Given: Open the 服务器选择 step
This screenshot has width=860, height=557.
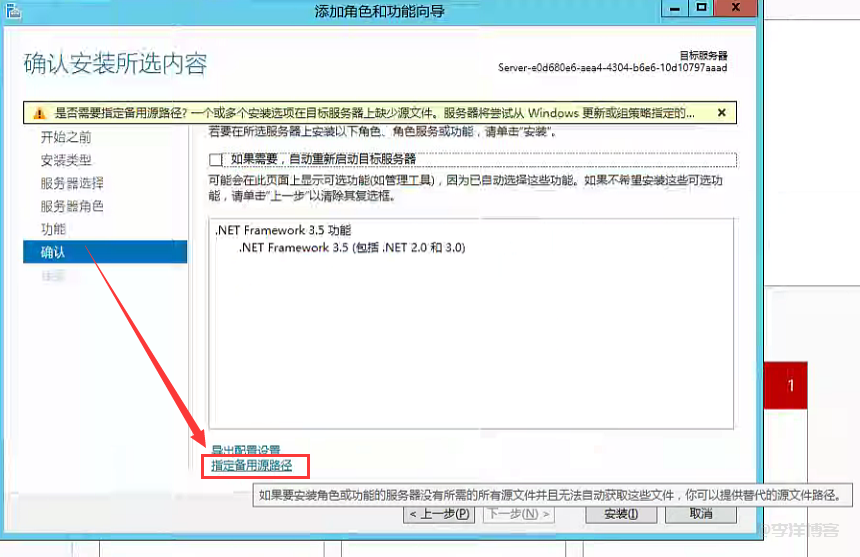Looking at the screenshot, I should tap(72, 183).
